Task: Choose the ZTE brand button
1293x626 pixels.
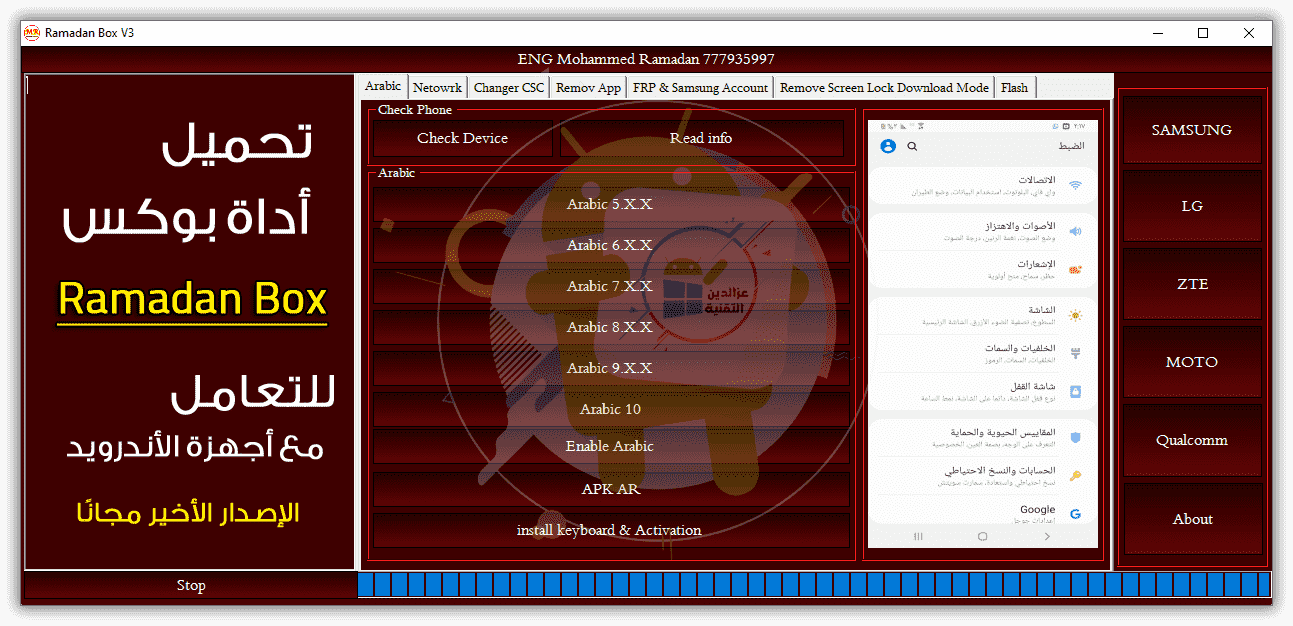Action: [1191, 284]
